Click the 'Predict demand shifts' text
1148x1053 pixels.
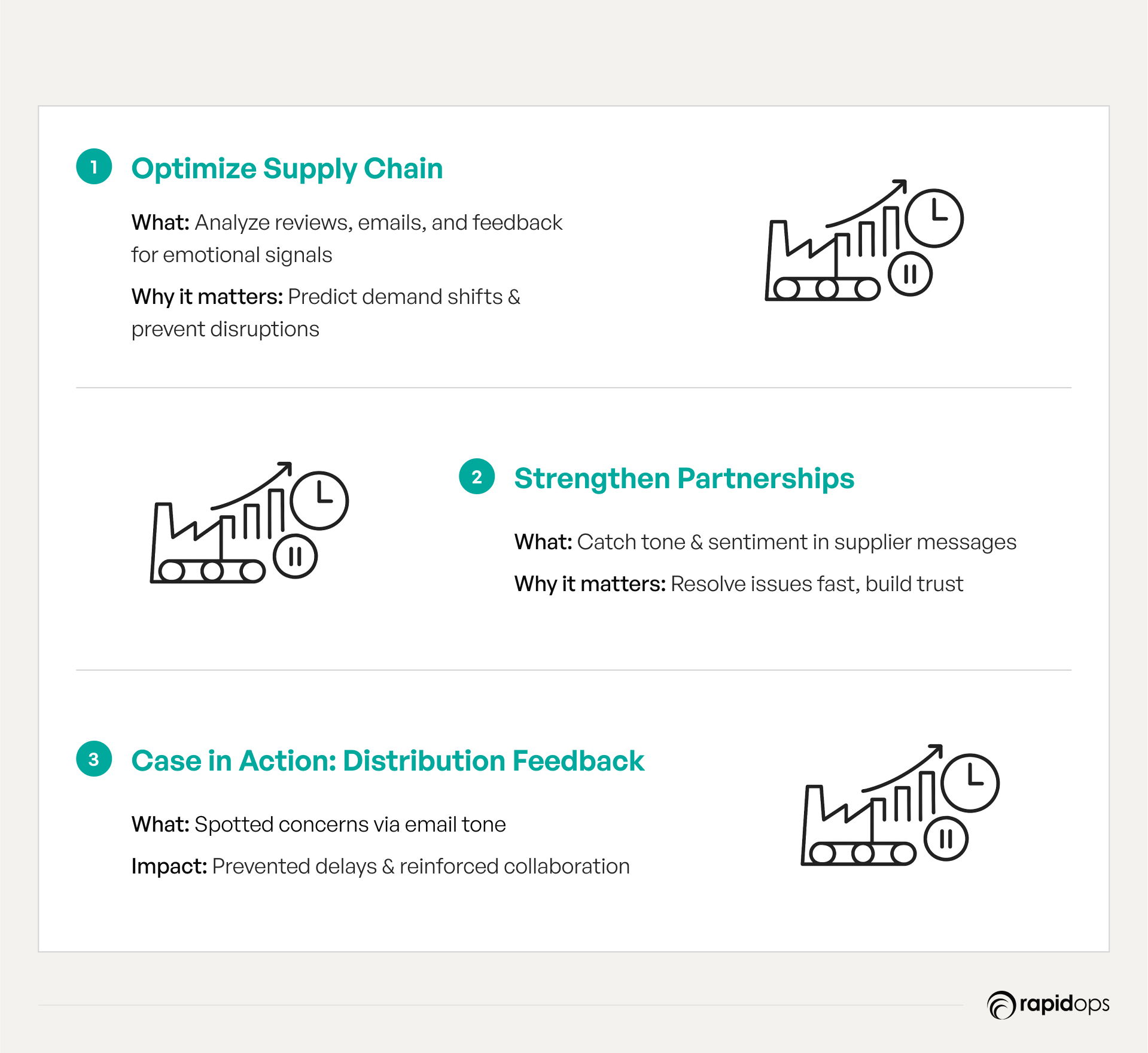(x=395, y=297)
